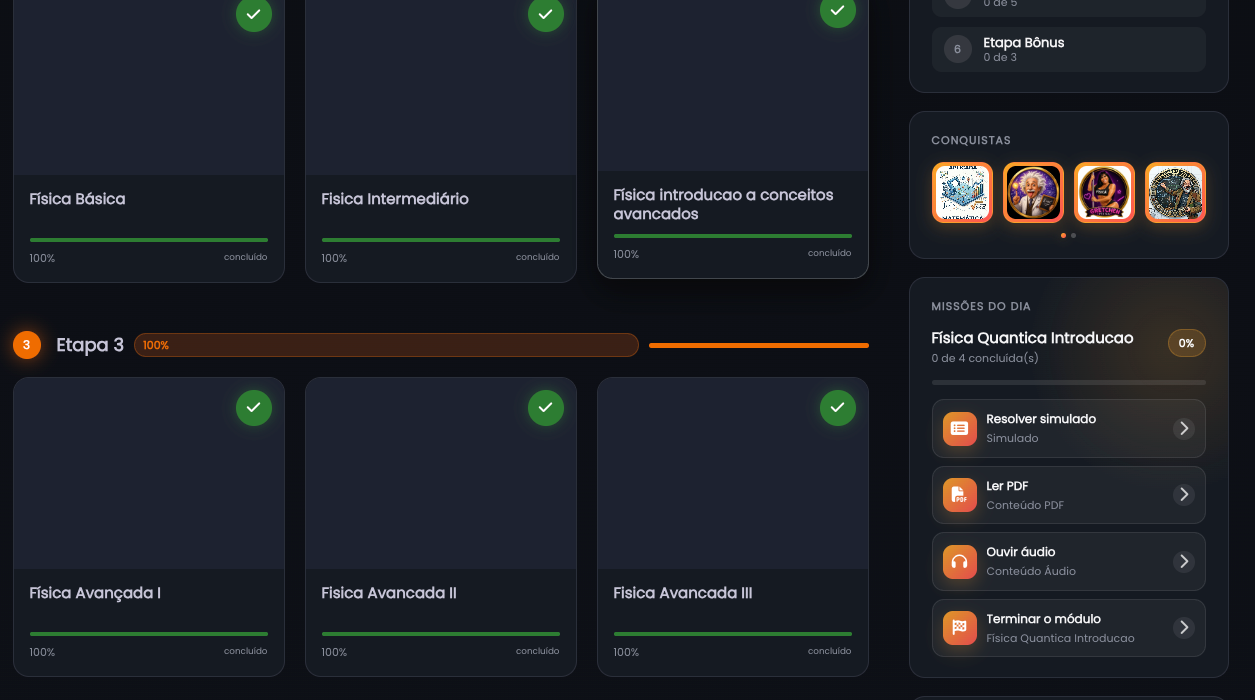1255x700 pixels.
Task: Select the Etapa Bônus step in the list
Action: 1069,49
